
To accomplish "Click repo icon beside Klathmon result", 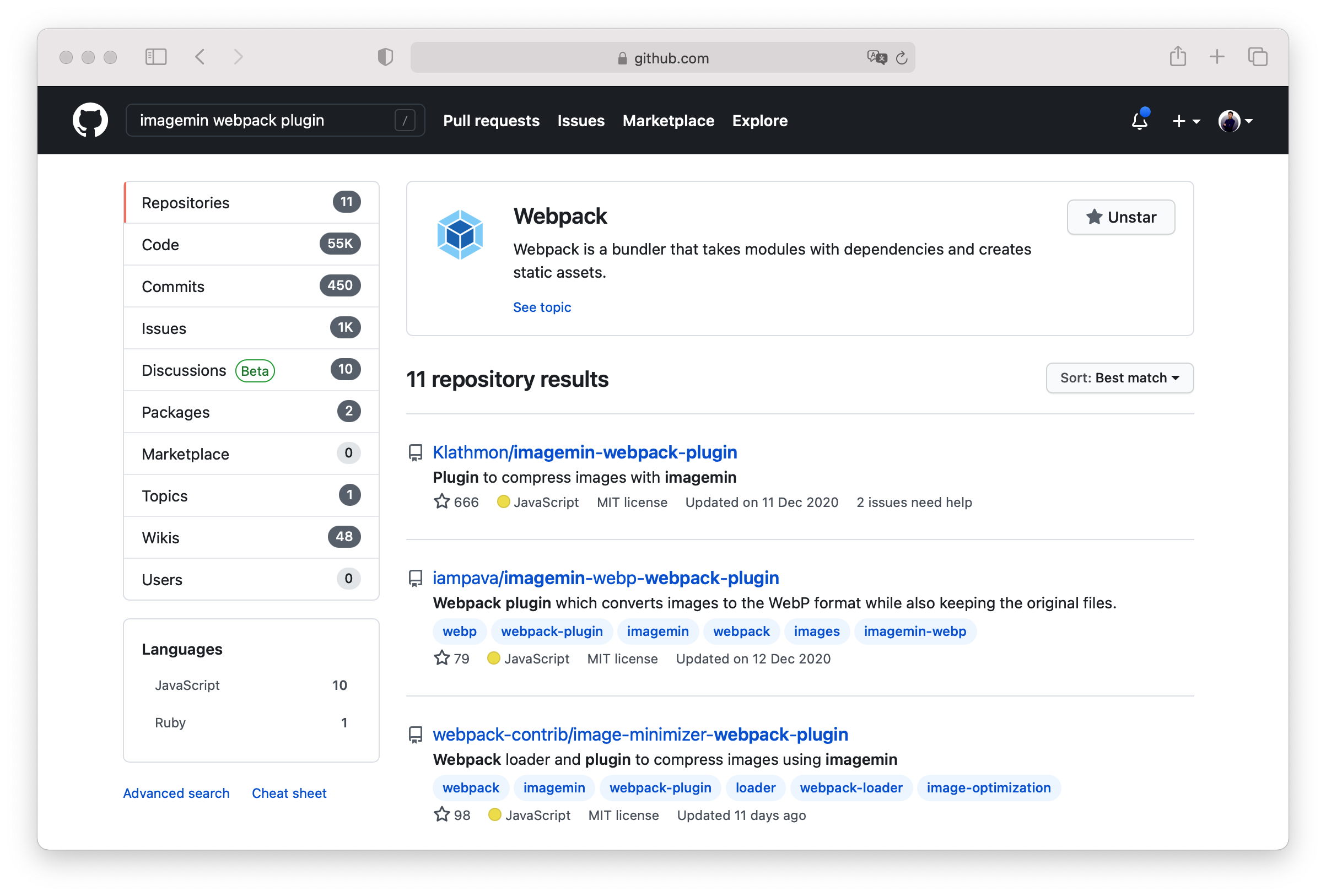I will point(416,453).
